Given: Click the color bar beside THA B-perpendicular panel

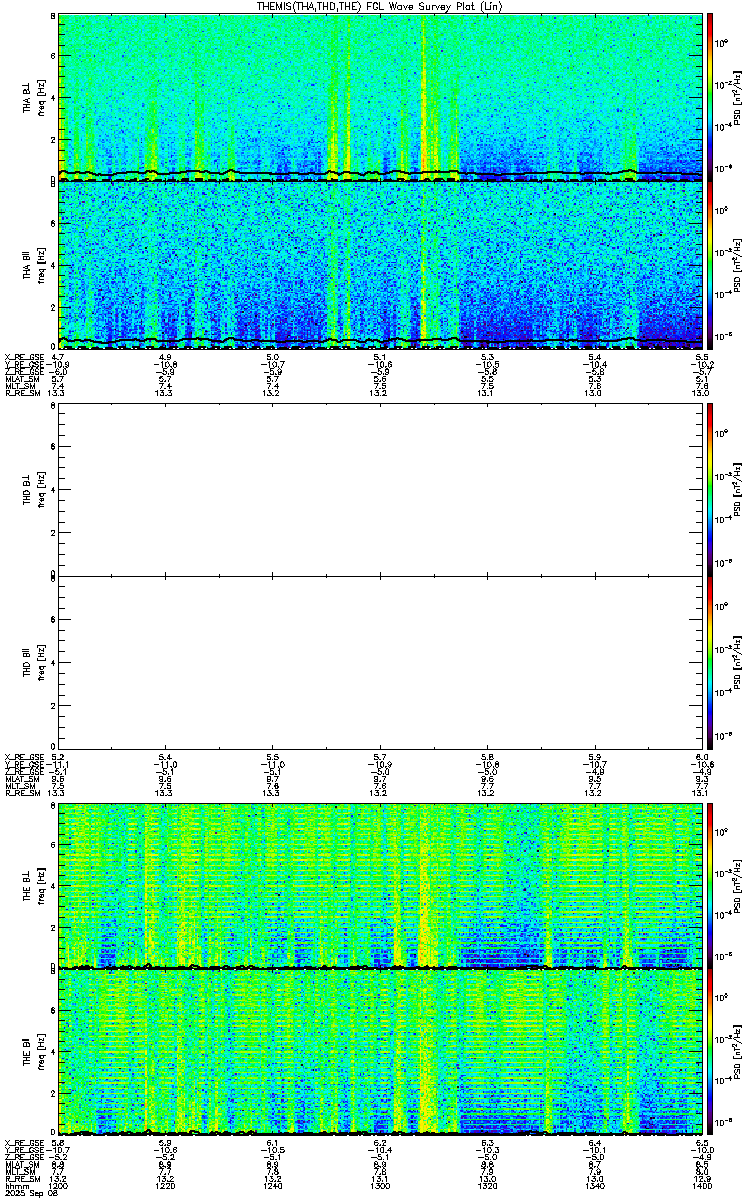Looking at the screenshot, I should tap(710, 97).
